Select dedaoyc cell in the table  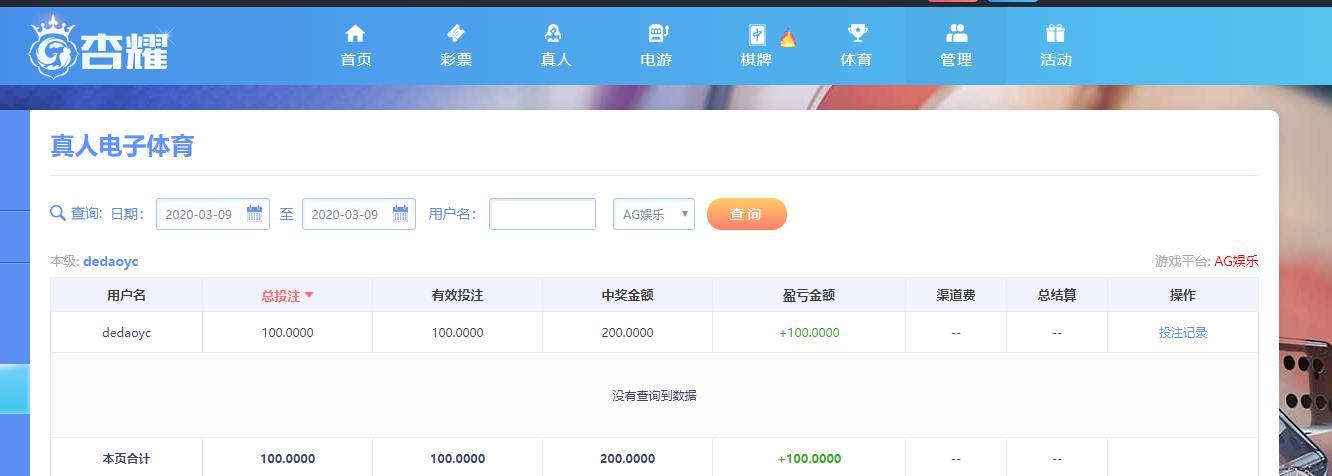click(x=126, y=332)
